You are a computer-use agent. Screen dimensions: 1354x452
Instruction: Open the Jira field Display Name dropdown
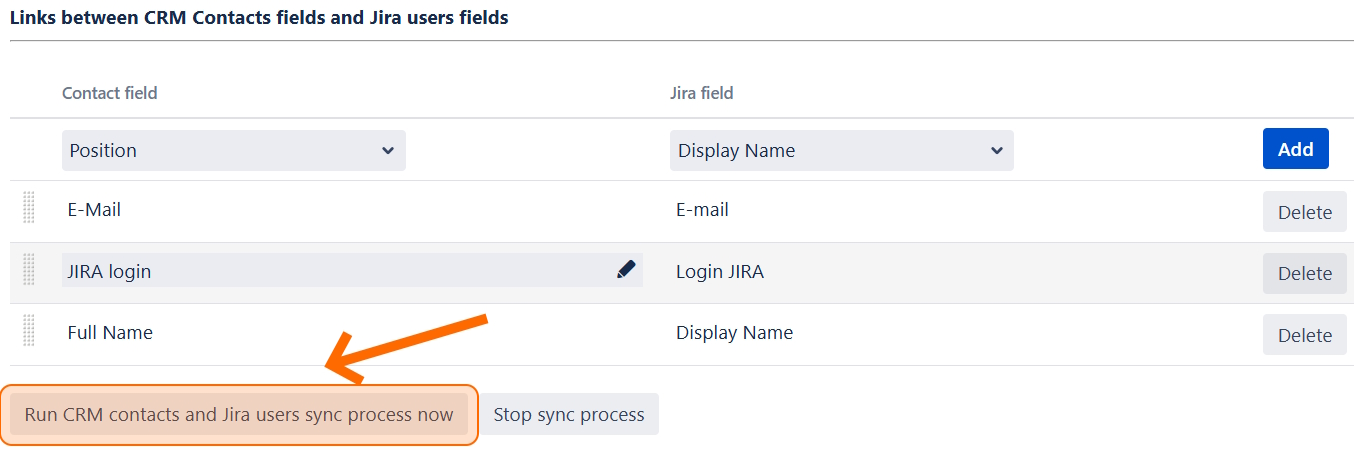(x=841, y=150)
